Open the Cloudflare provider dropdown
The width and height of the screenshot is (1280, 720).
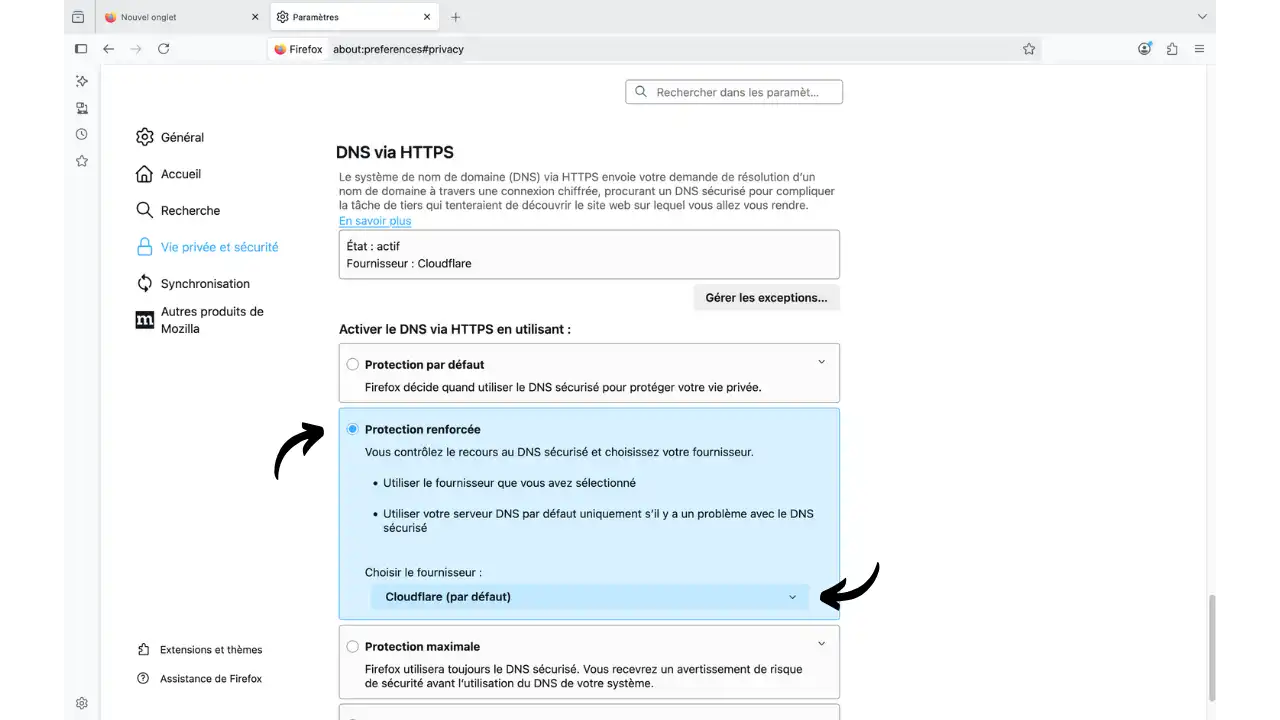point(590,596)
